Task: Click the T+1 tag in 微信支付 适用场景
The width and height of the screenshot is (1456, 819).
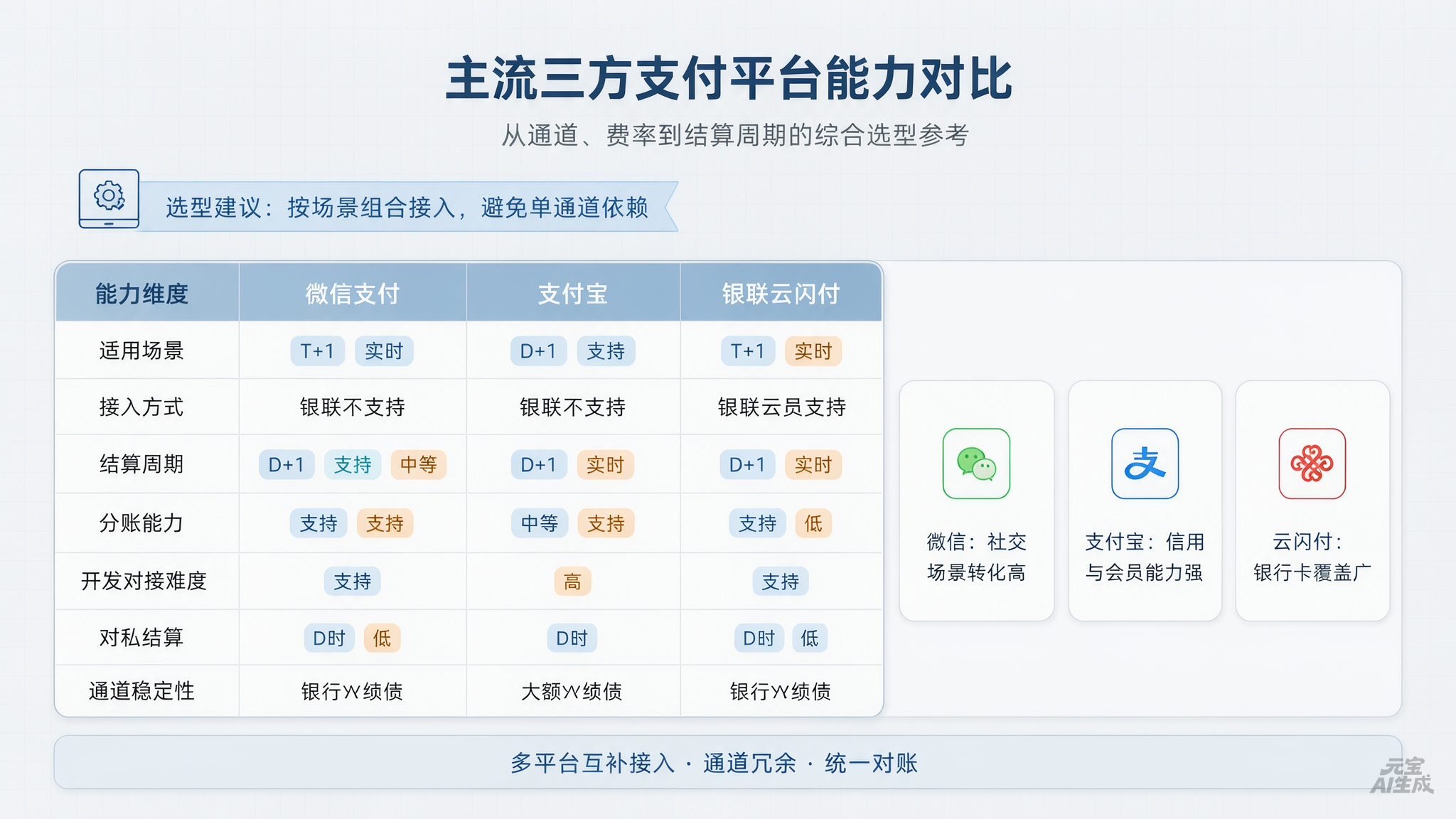Action: (317, 351)
